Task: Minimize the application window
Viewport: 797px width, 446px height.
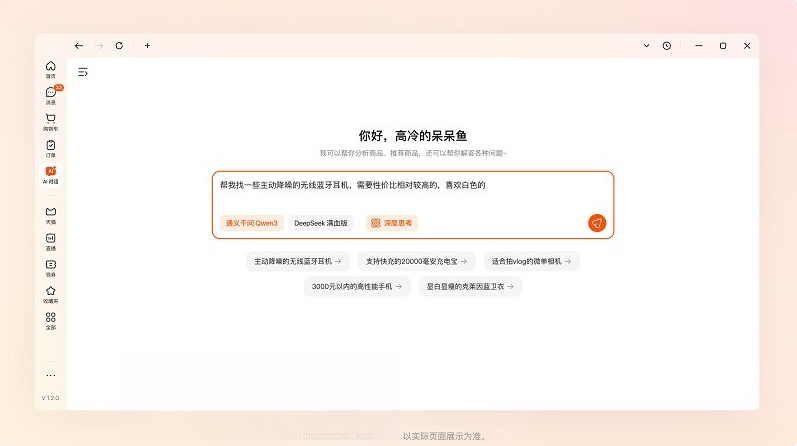Action: point(699,46)
